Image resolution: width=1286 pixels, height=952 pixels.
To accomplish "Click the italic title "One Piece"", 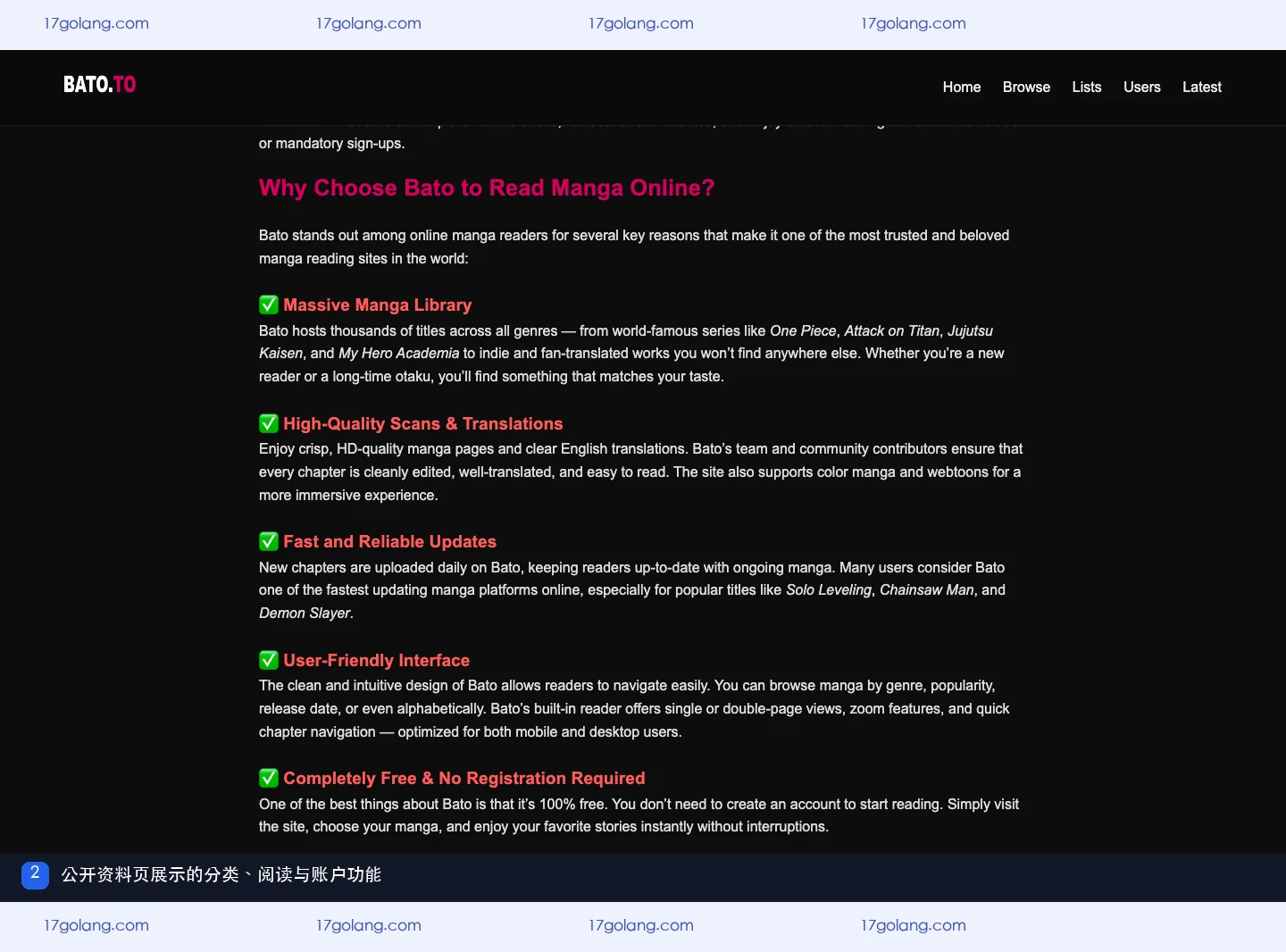I will pyautogui.click(x=803, y=330).
